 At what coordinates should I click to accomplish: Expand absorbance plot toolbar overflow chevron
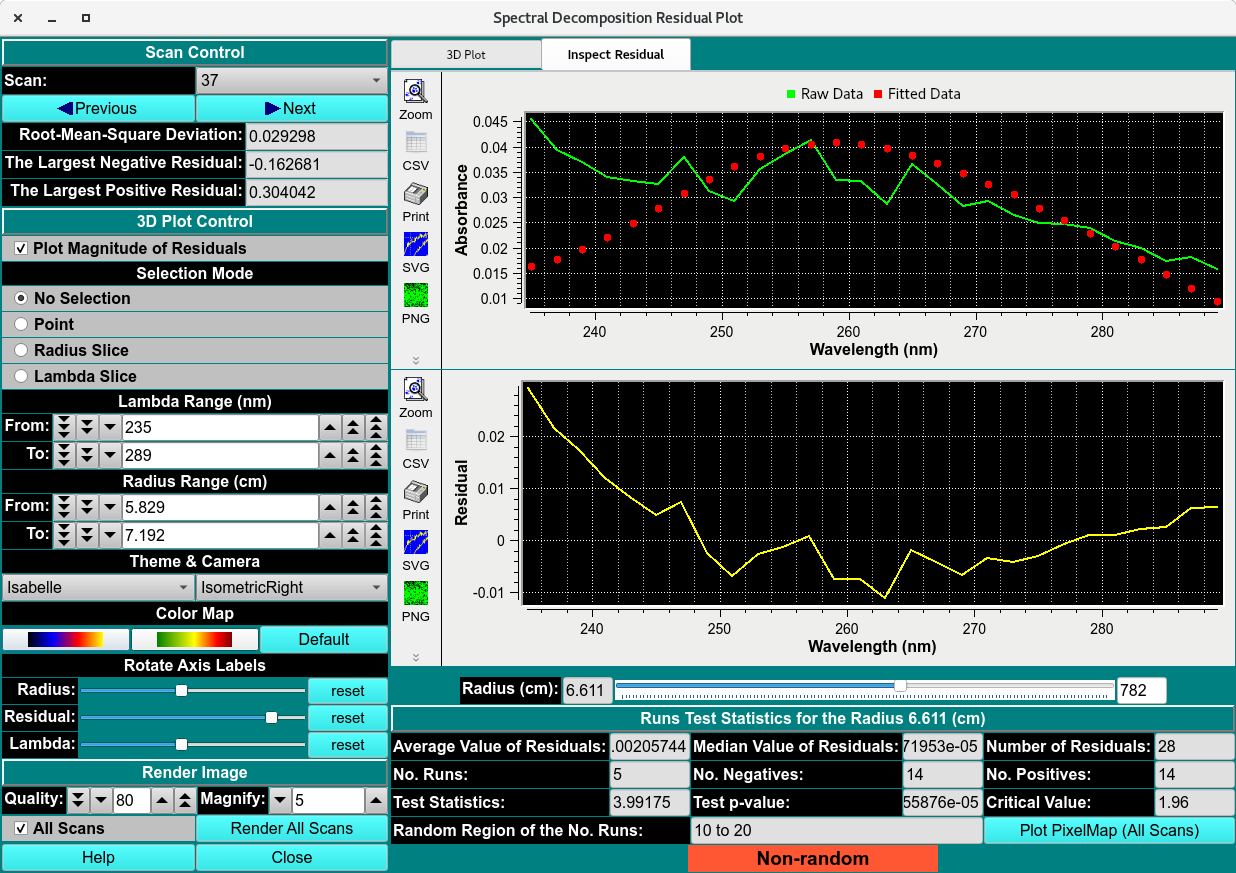tap(416, 360)
